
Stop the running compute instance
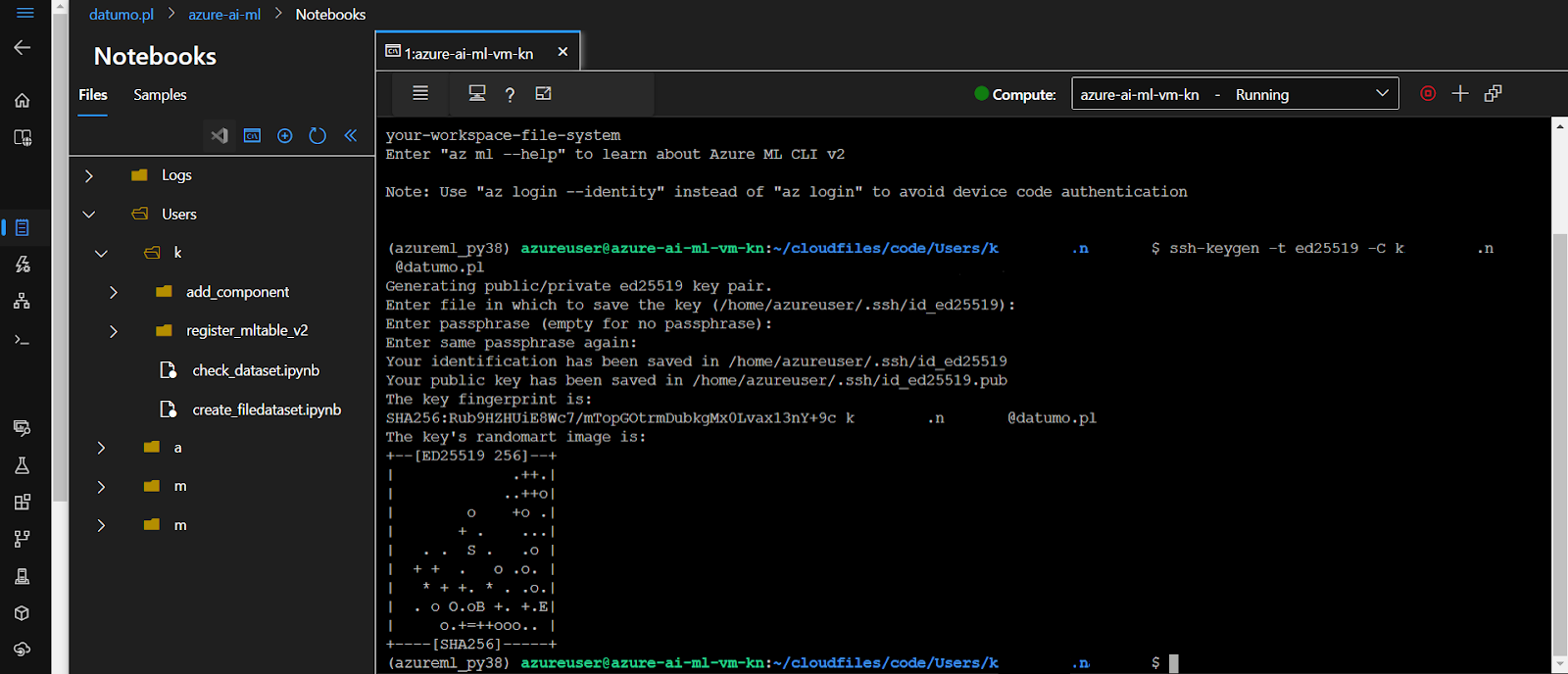[x=1428, y=93]
